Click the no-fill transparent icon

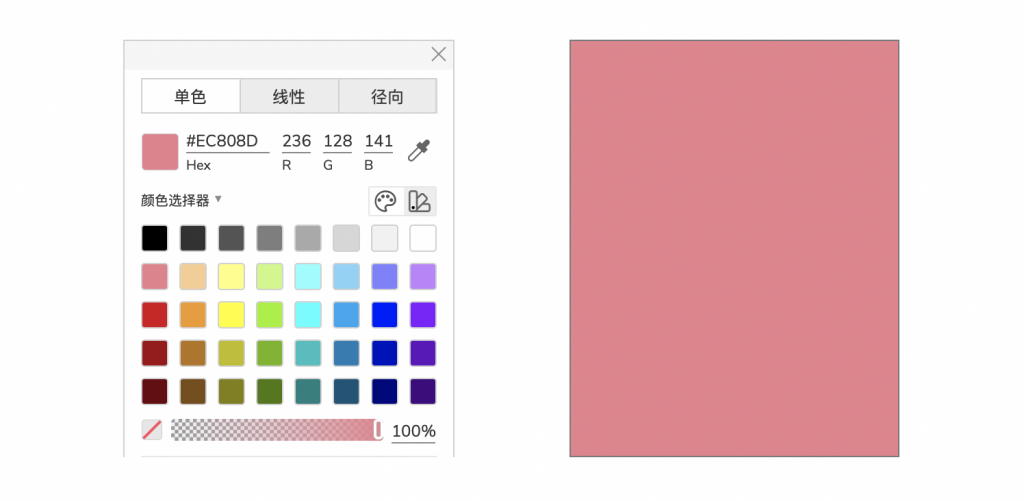click(x=152, y=430)
